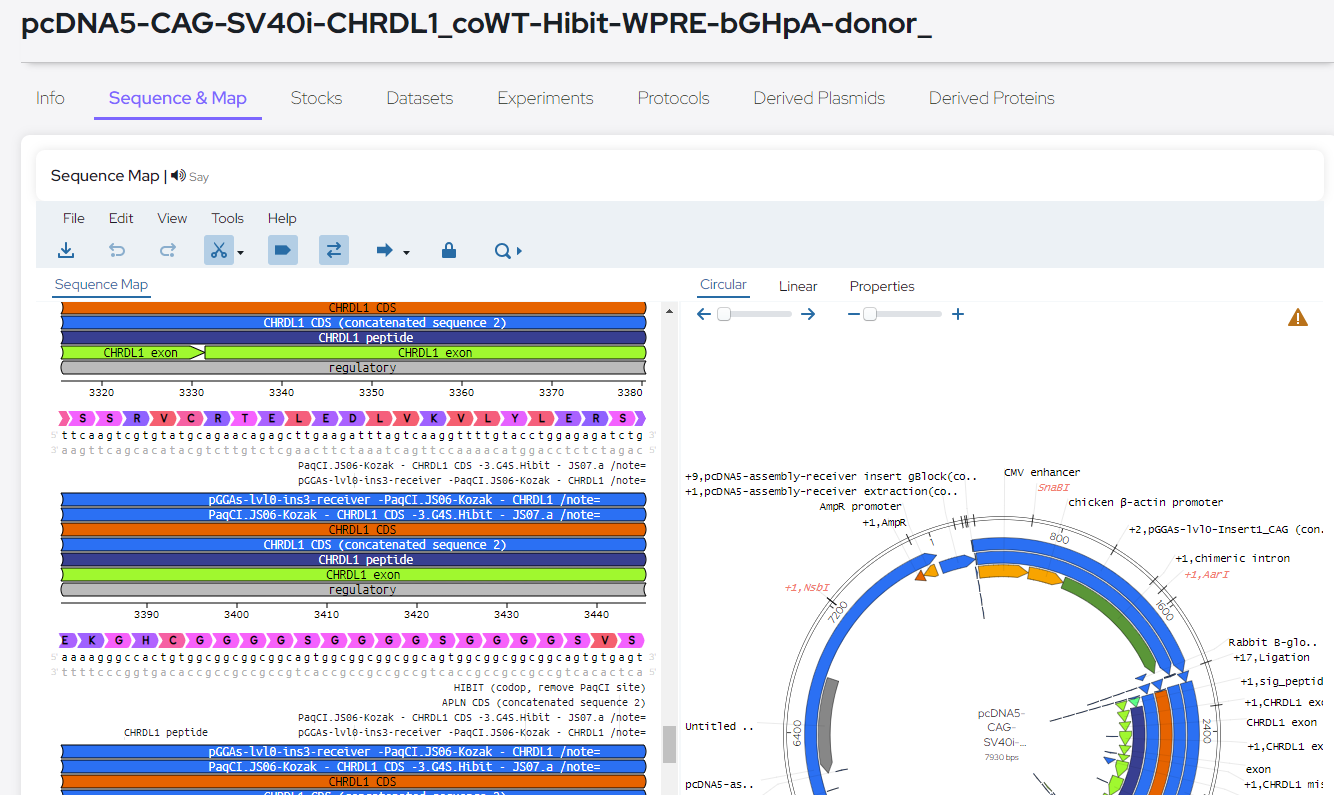Click the zoom slider handle
1334x795 pixels.
pos(870,314)
